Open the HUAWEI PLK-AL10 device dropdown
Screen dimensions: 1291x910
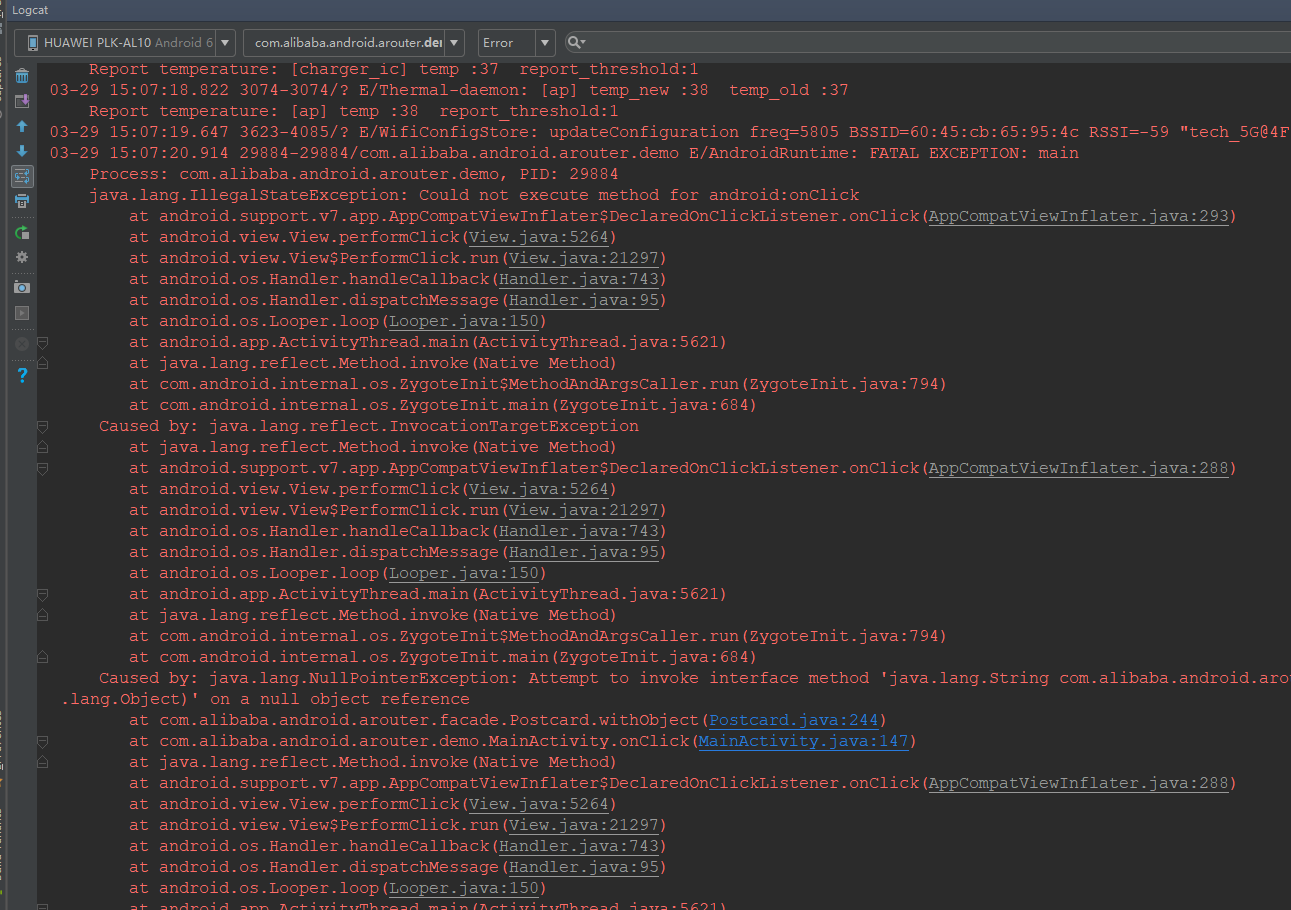click(125, 43)
